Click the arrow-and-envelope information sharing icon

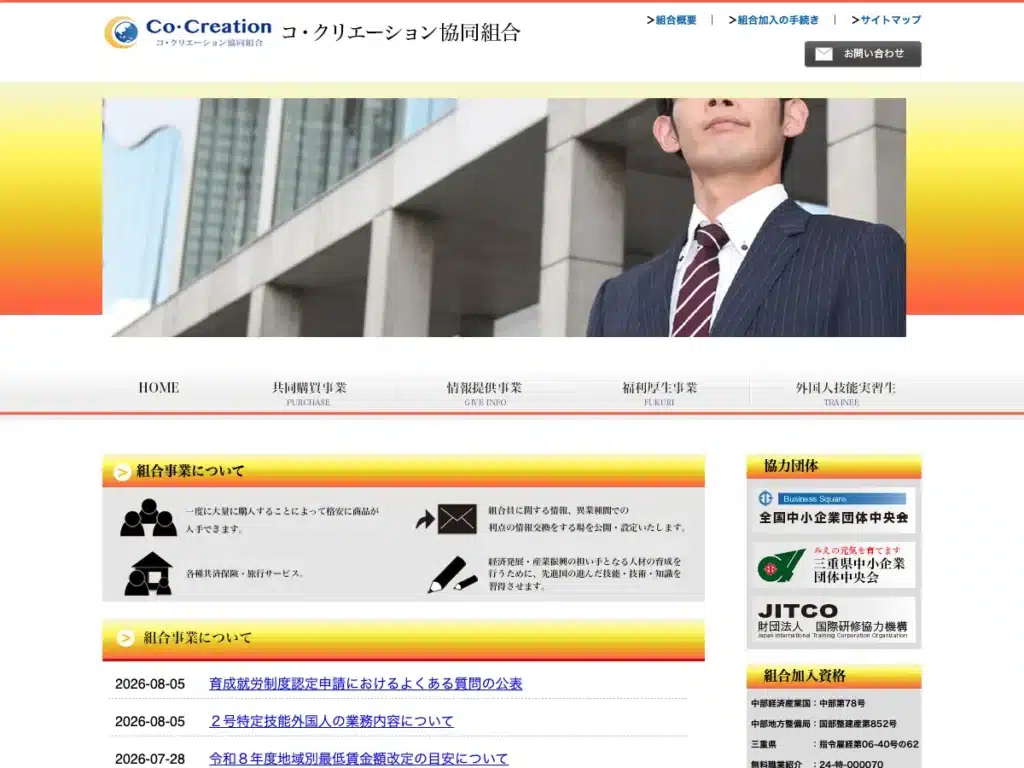(x=446, y=519)
